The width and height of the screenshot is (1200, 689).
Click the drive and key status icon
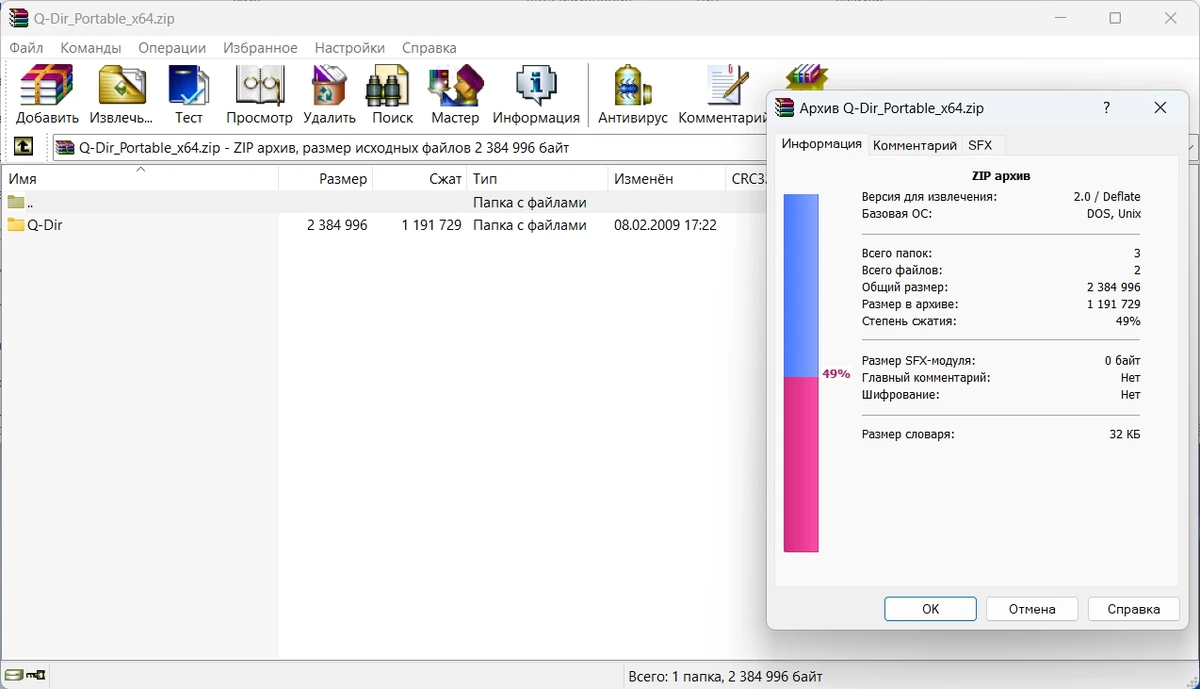click(24, 676)
